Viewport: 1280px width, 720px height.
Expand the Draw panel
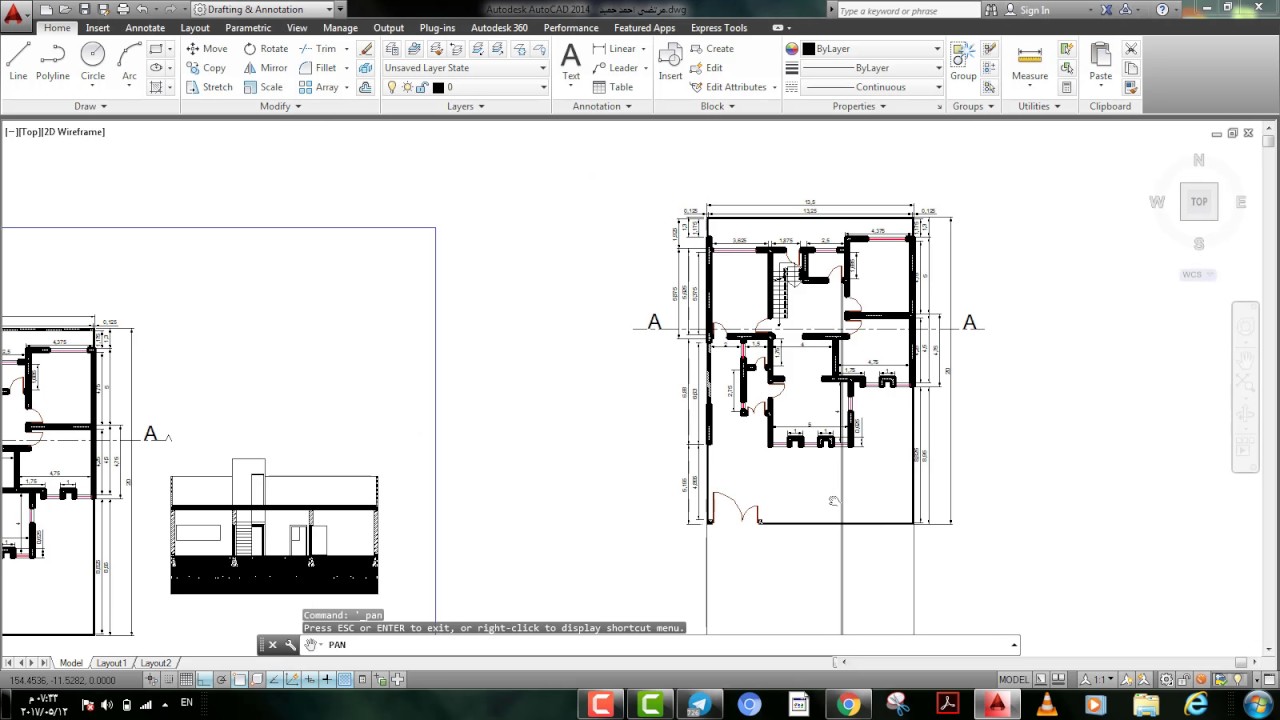coord(90,106)
